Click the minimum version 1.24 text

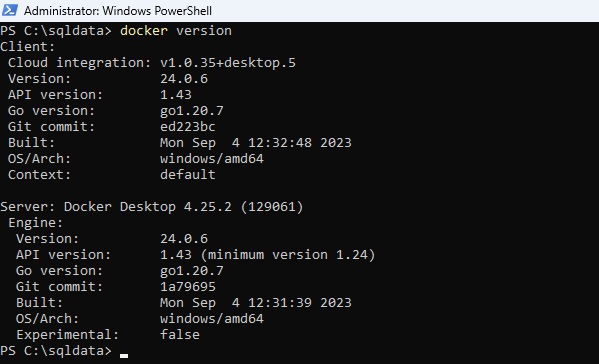coord(288,255)
